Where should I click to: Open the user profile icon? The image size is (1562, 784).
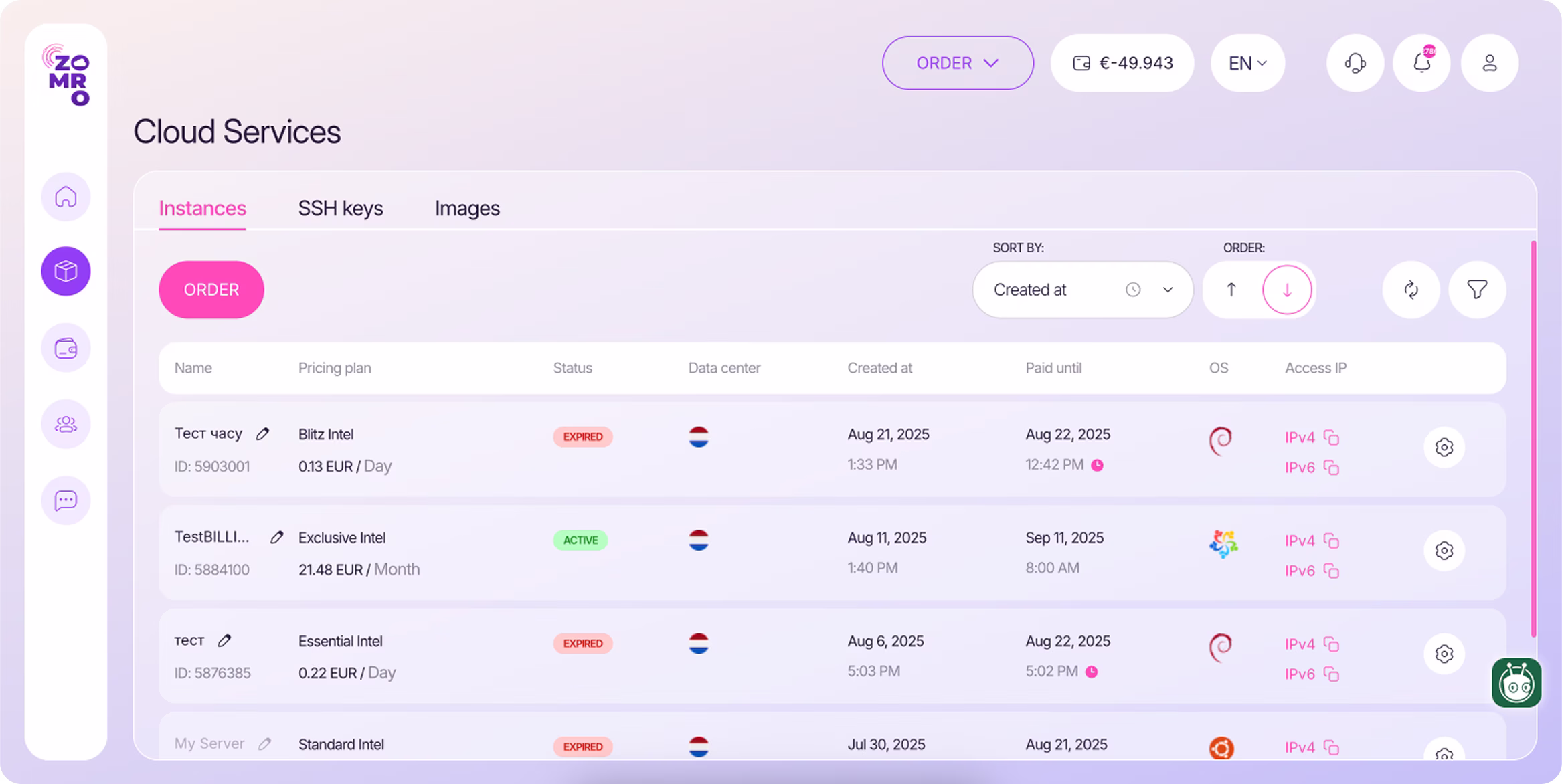pyautogui.click(x=1490, y=63)
